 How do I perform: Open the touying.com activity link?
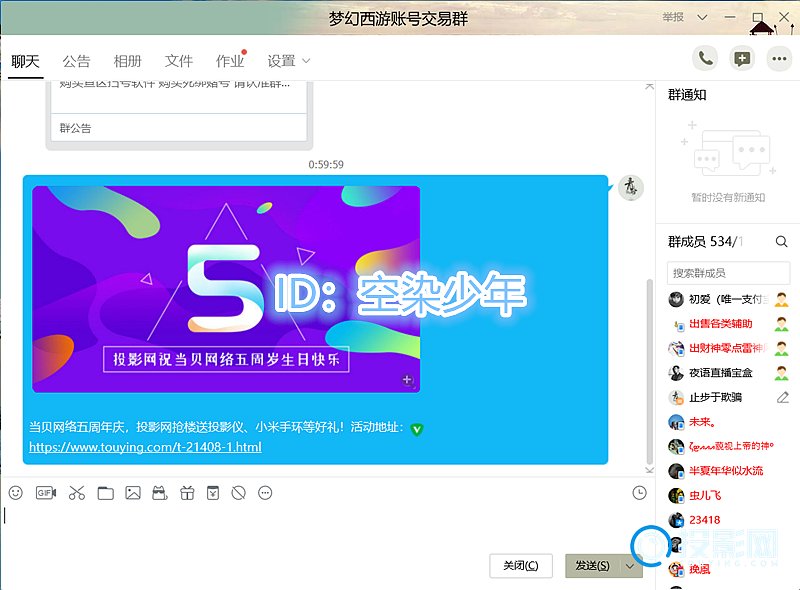click(x=145, y=447)
